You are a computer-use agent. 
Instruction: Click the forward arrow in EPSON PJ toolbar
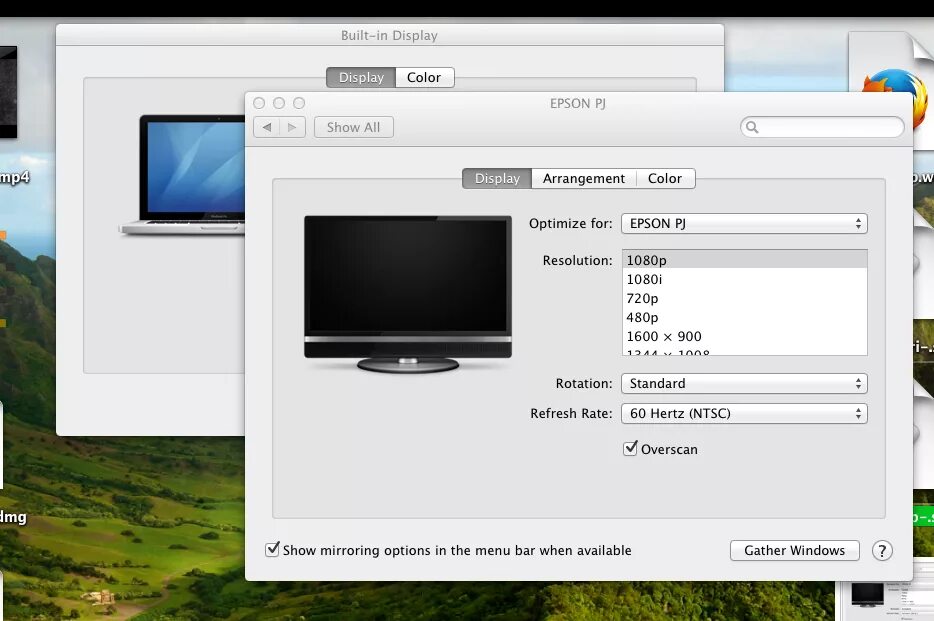click(x=292, y=127)
